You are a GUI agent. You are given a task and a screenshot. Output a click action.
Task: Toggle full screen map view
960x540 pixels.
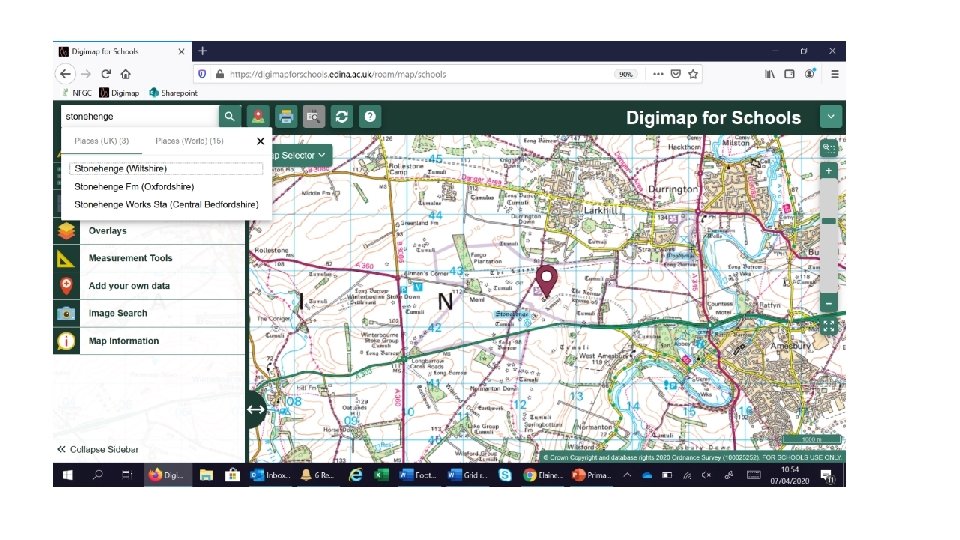828,326
